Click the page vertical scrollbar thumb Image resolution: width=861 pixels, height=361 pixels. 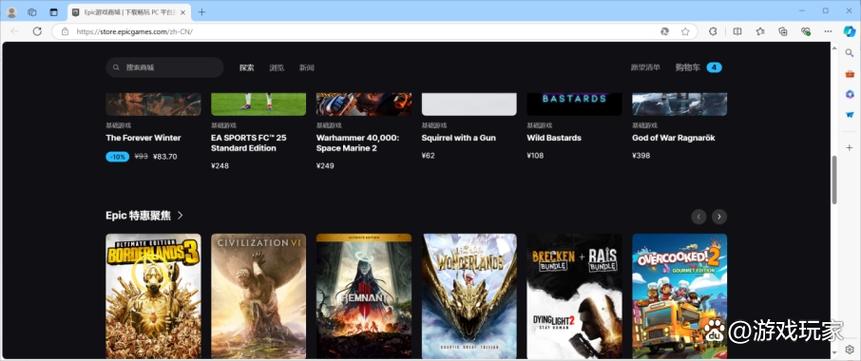834,180
